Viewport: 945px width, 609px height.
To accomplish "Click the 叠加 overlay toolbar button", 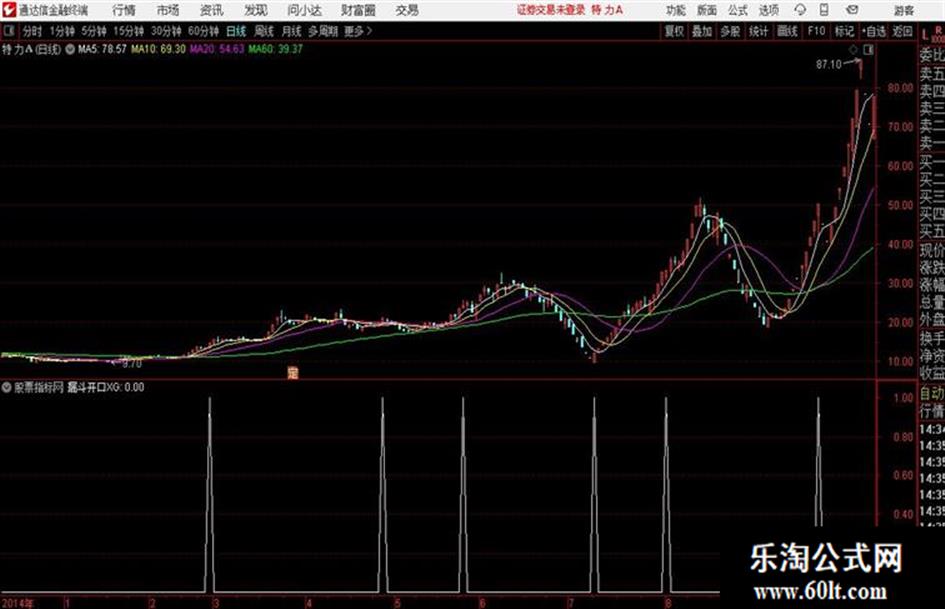I will click(x=702, y=31).
